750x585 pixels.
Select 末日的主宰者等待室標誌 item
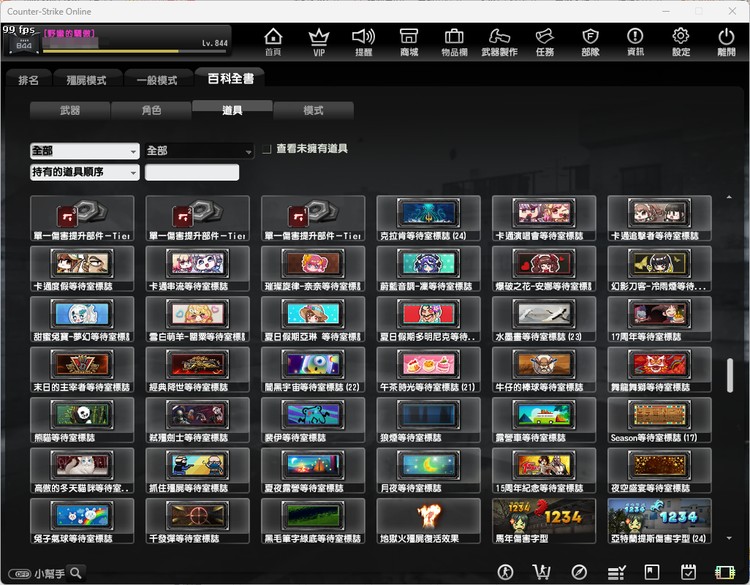82,370
